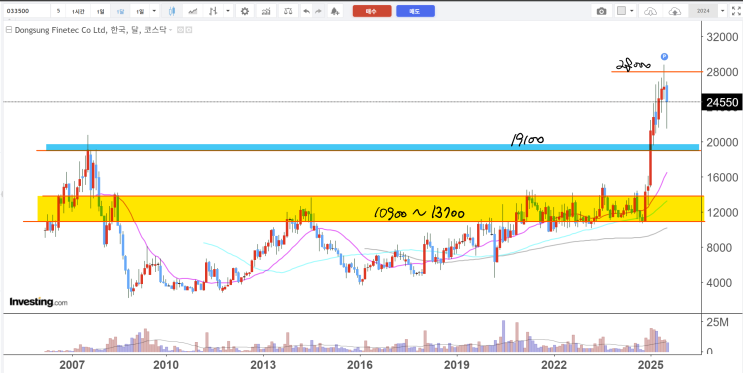The height and width of the screenshot is (373, 743).
Task: Click first small icon beside legend title
Action: (180, 30)
